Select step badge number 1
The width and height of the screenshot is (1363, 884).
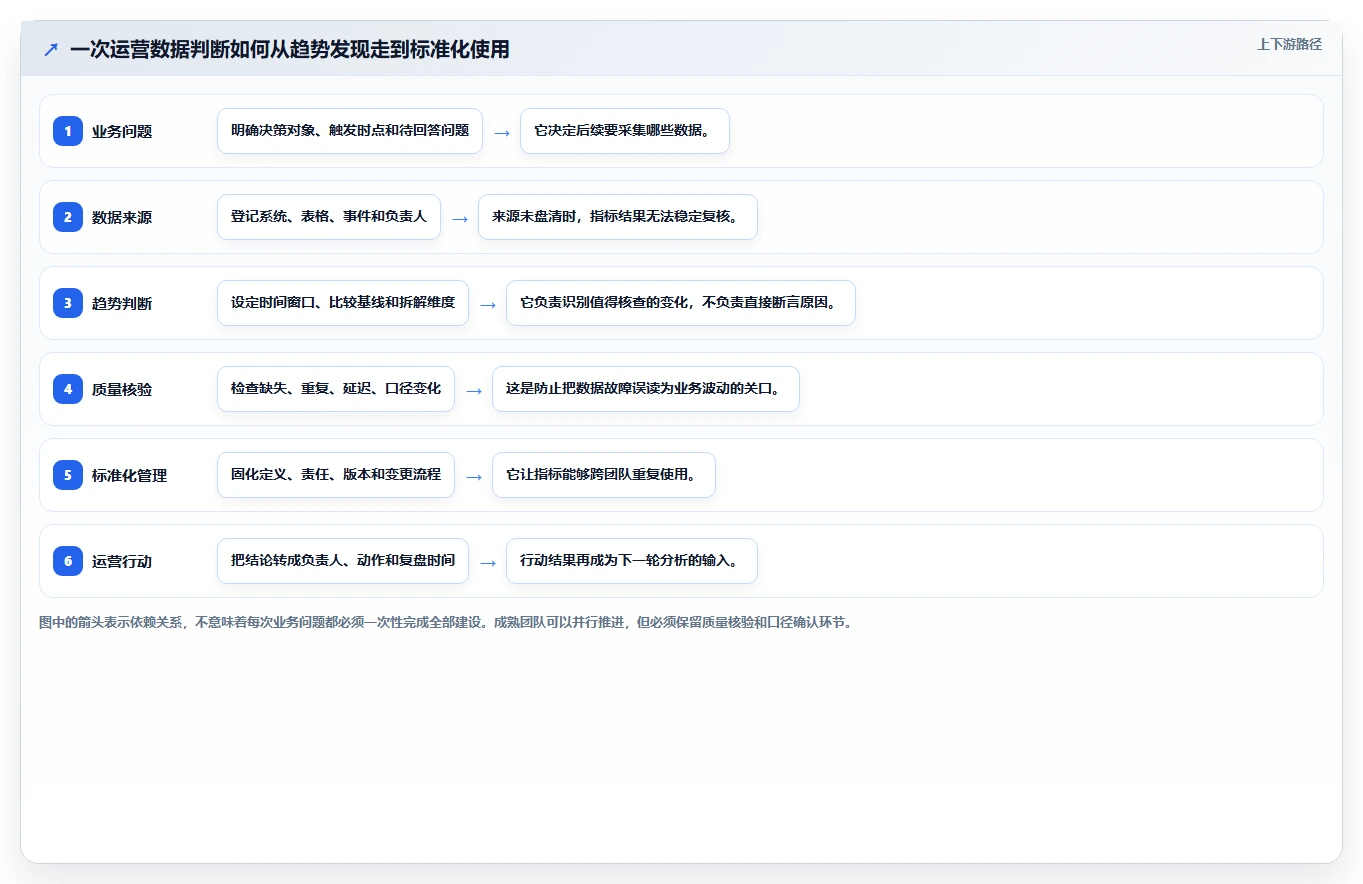click(x=68, y=131)
